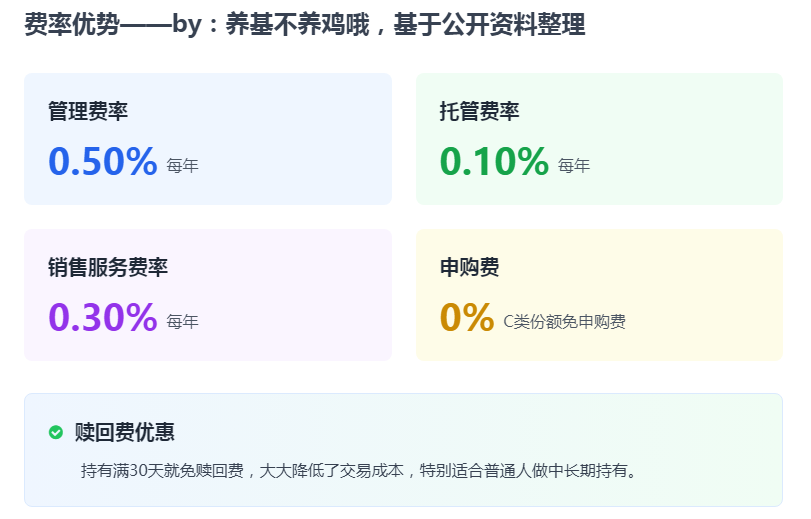Click the page title 费率优势
The height and width of the screenshot is (519, 811).
[63, 26]
